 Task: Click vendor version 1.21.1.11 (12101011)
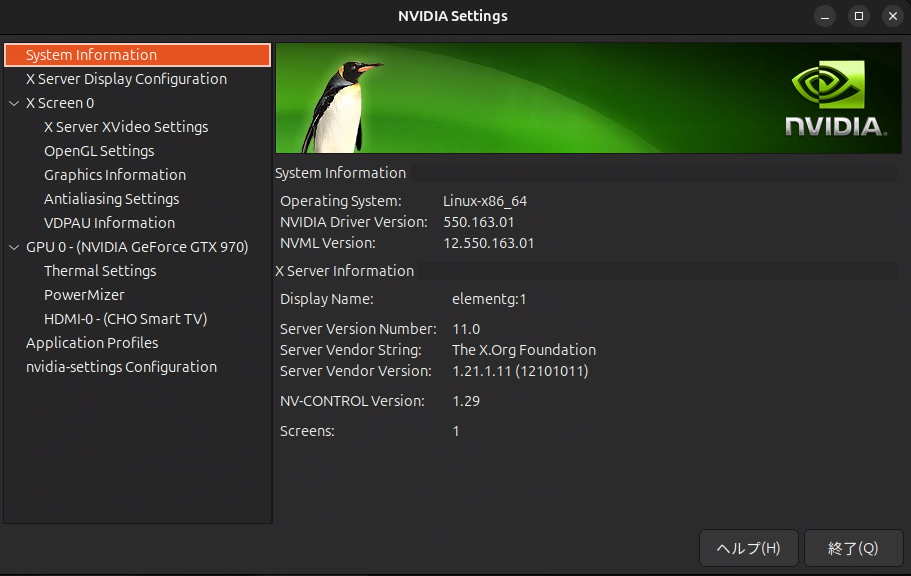pyautogui.click(x=520, y=371)
